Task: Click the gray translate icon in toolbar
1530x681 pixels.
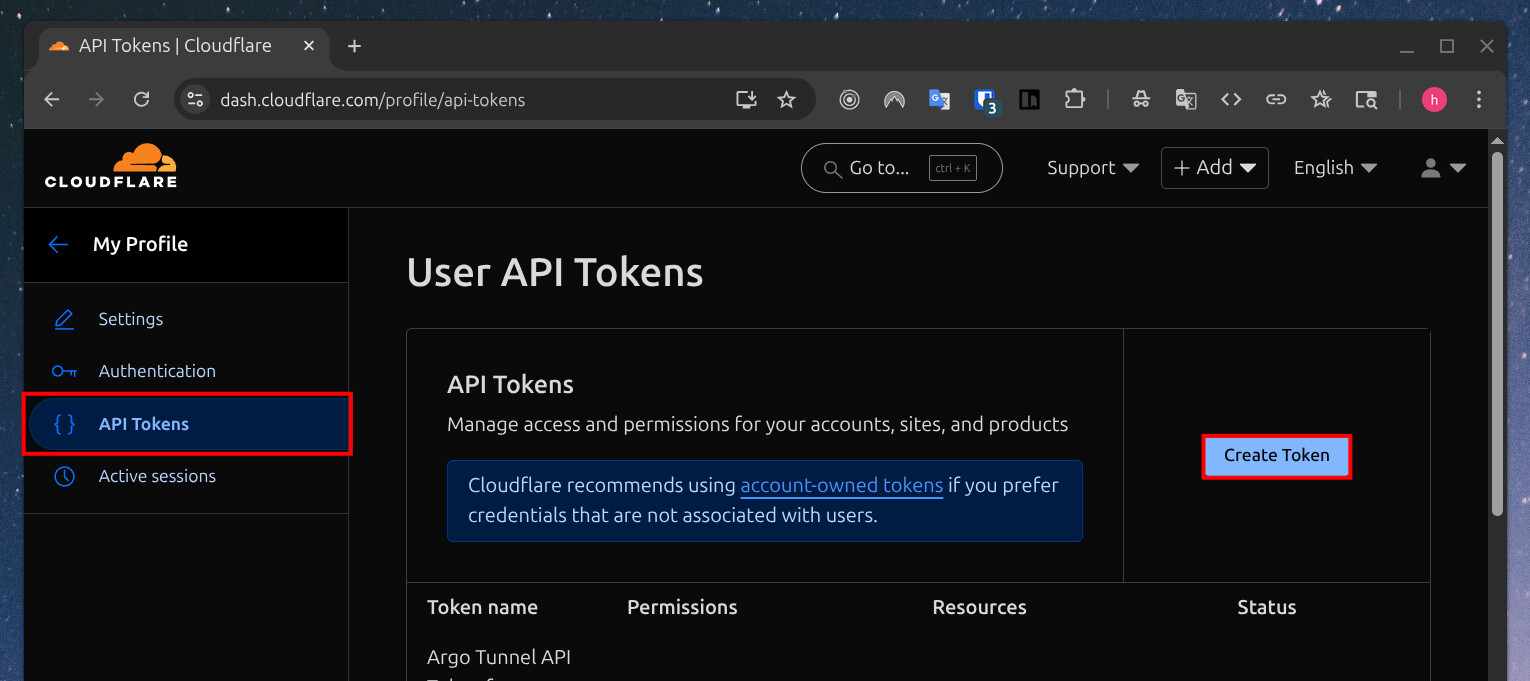Action: [1186, 99]
